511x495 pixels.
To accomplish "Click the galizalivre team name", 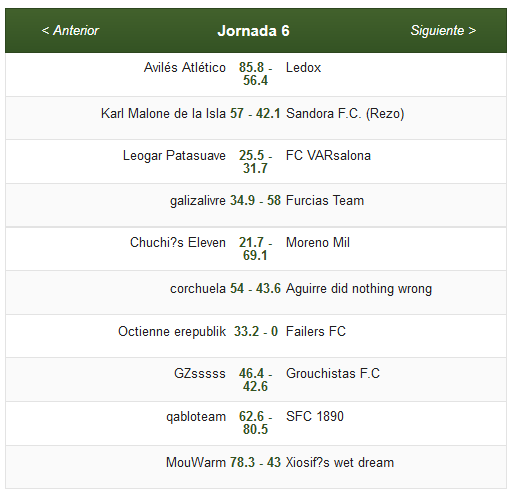I will pos(198,201).
